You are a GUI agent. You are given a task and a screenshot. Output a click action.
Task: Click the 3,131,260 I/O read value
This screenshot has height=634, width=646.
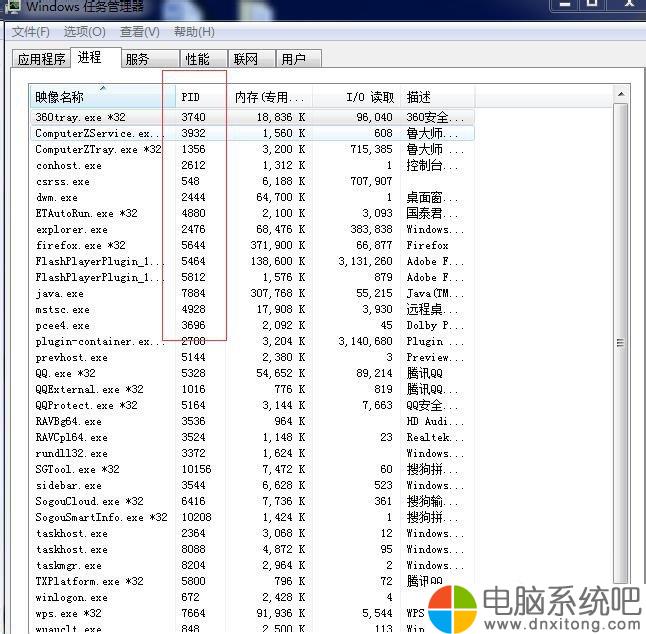coord(365,262)
